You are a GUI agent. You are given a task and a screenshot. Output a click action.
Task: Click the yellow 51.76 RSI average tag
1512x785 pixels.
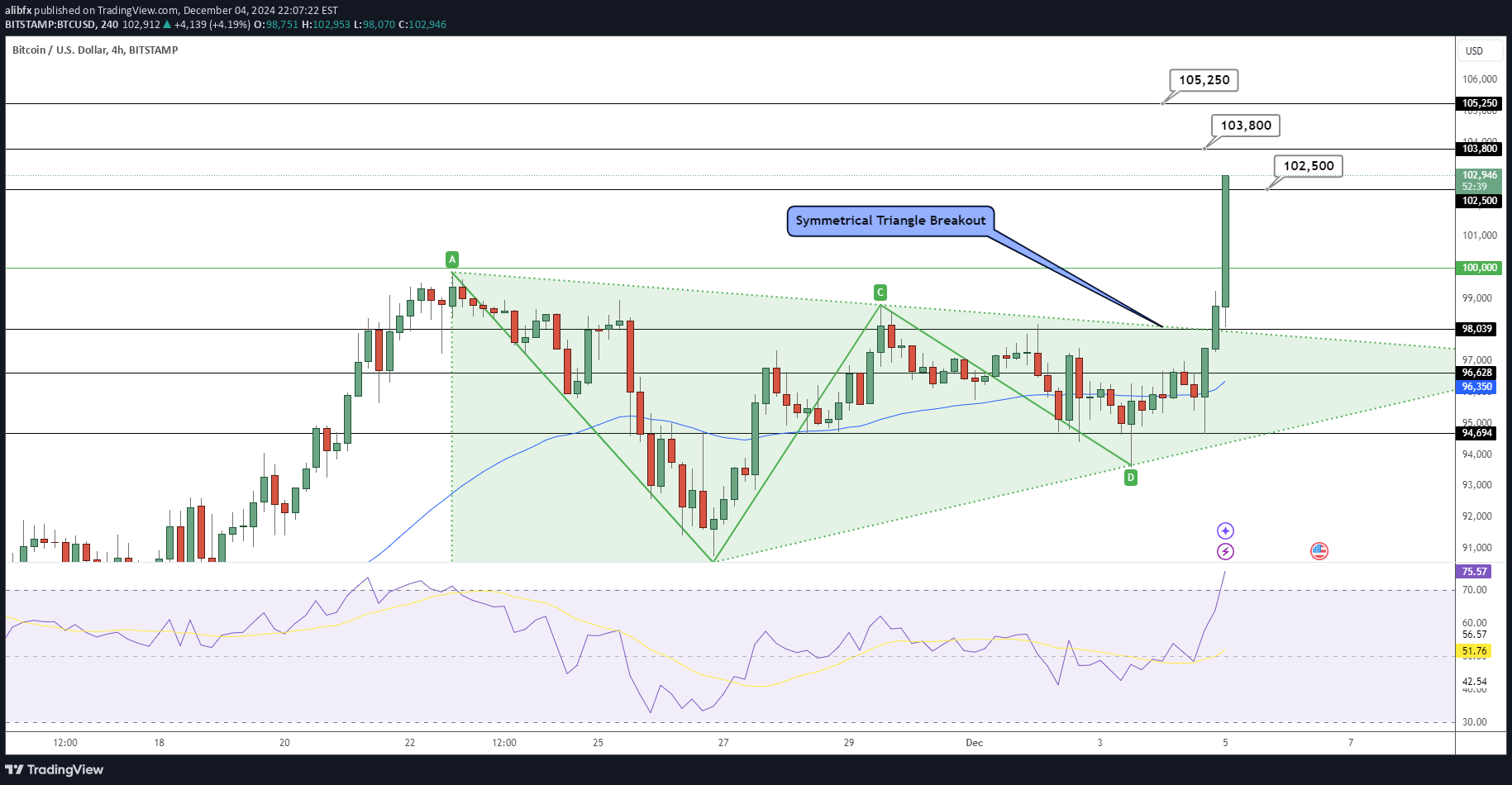[x=1474, y=651]
